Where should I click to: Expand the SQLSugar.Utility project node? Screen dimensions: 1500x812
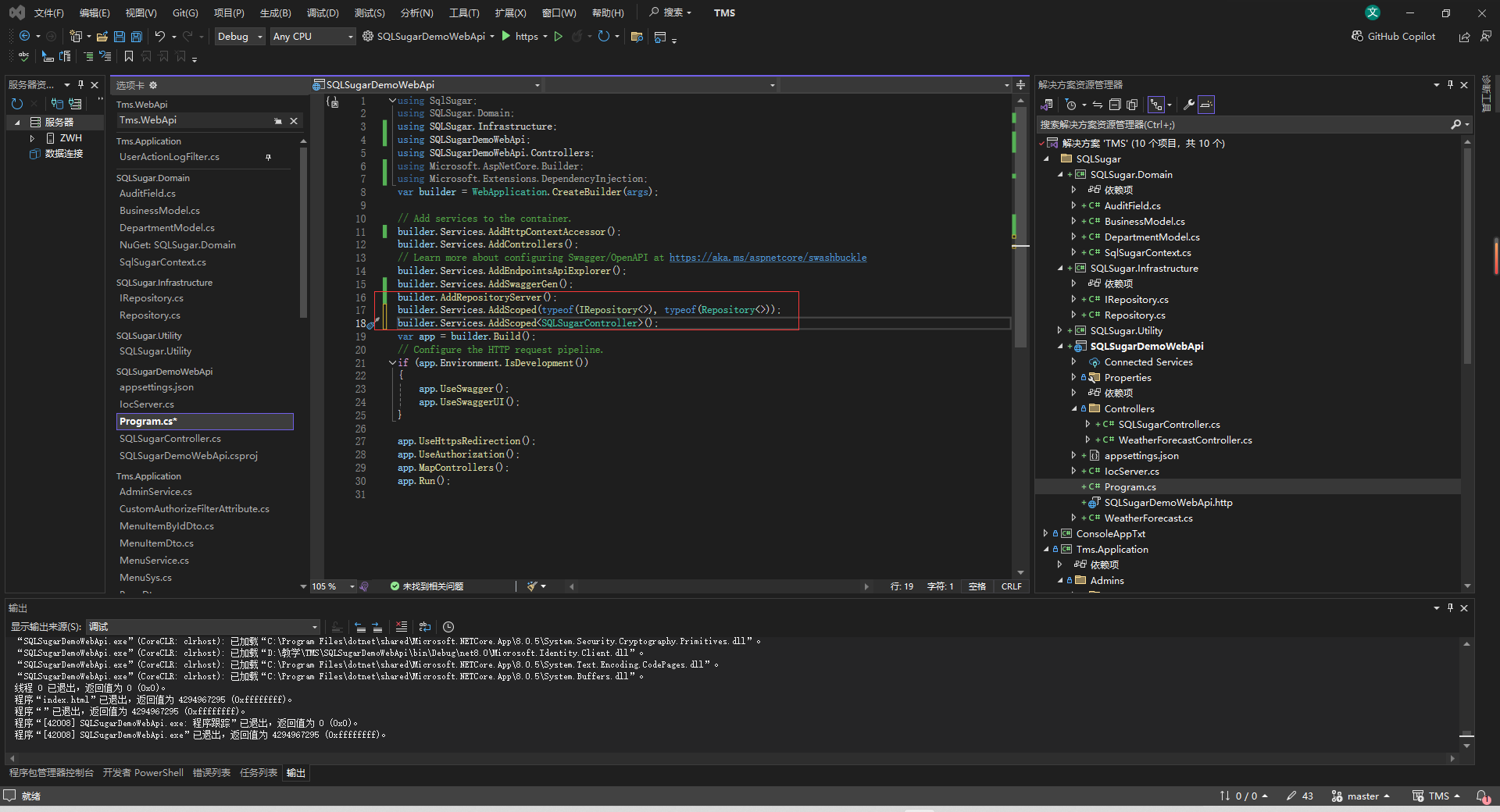tap(1060, 331)
